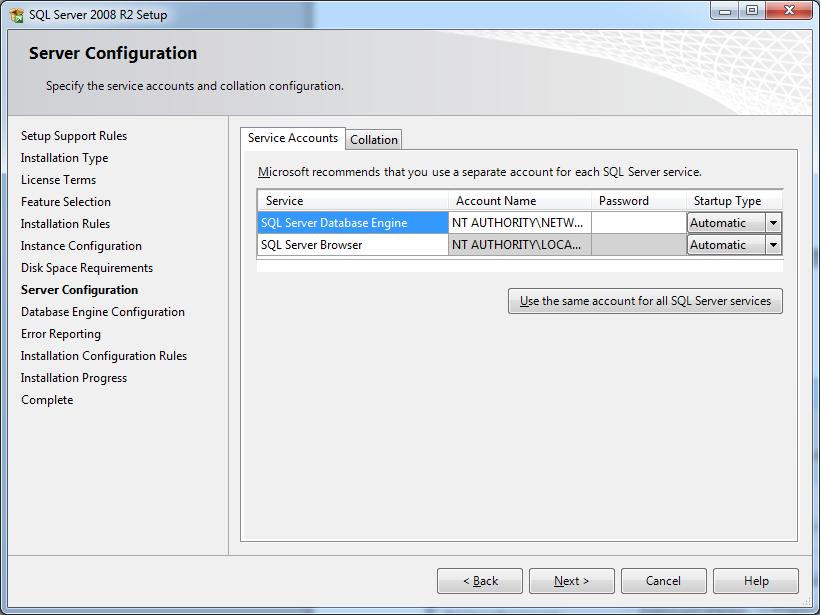Click Use the same account for all SQL Server services
This screenshot has height=615, width=820.
645,301
